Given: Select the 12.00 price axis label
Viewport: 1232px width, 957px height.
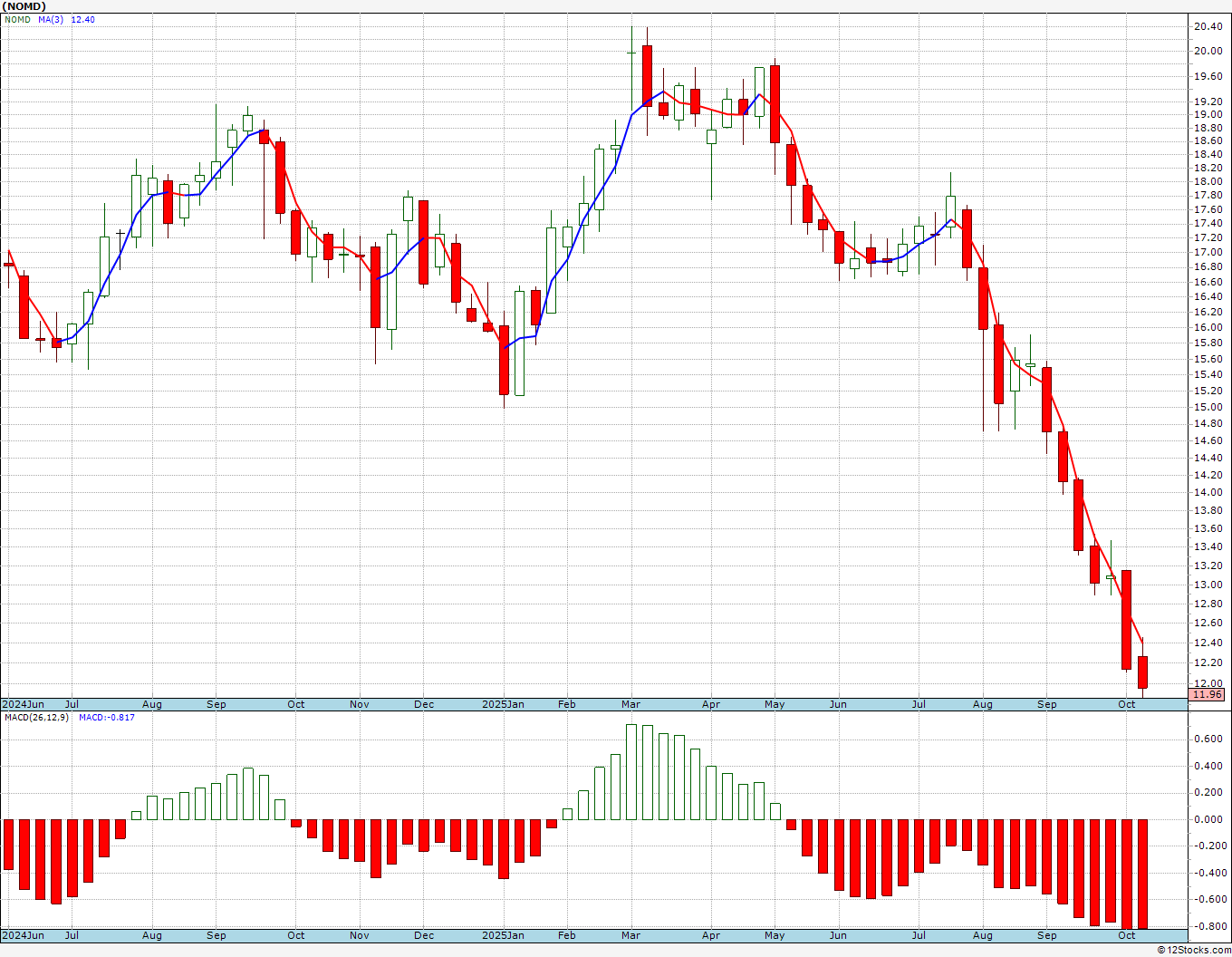Looking at the screenshot, I should tap(1208, 683).
